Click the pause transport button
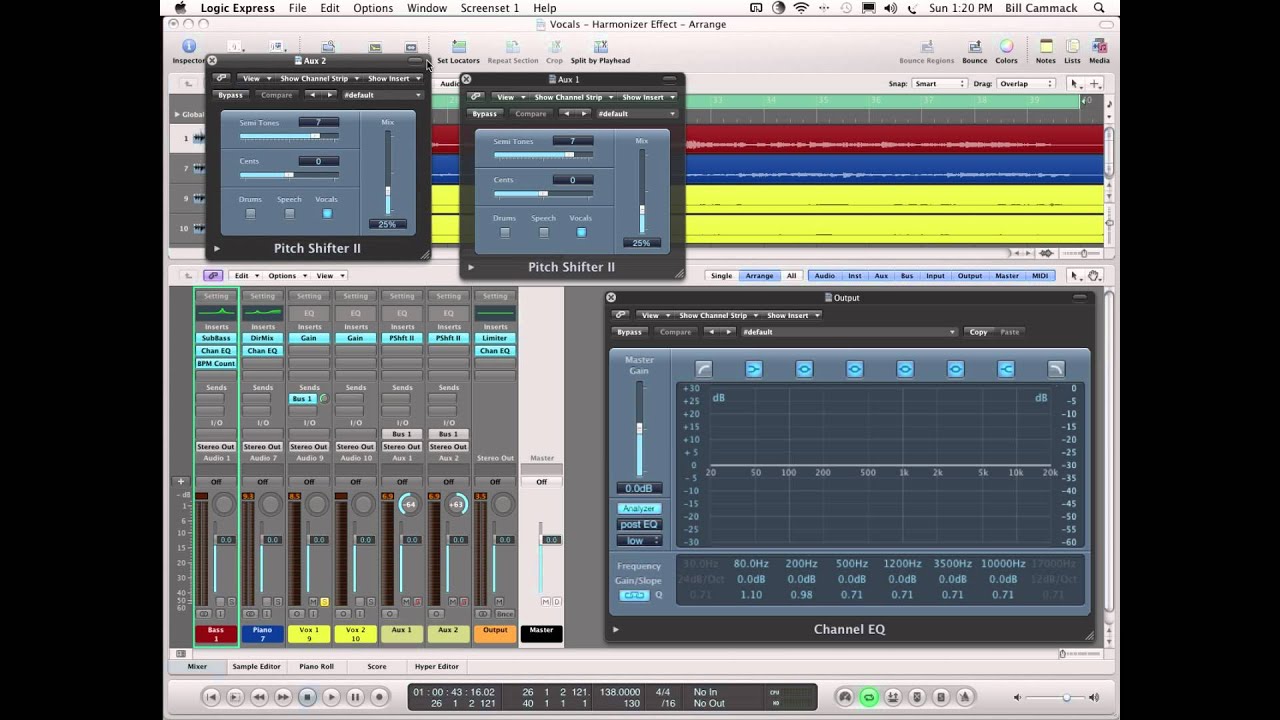Image resolution: width=1280 pixels, height=720 pixels. point(355,697)
